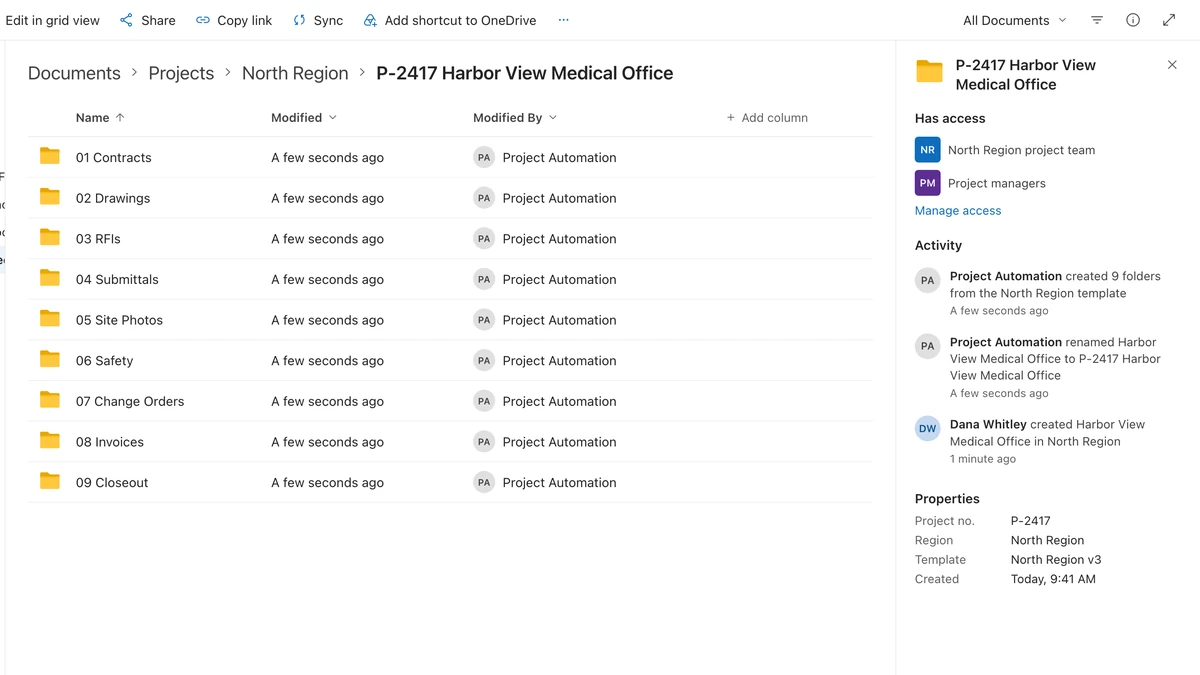The image size is (1200, 675).
Task: Sort by the Name column header
Action: point(100,118)
